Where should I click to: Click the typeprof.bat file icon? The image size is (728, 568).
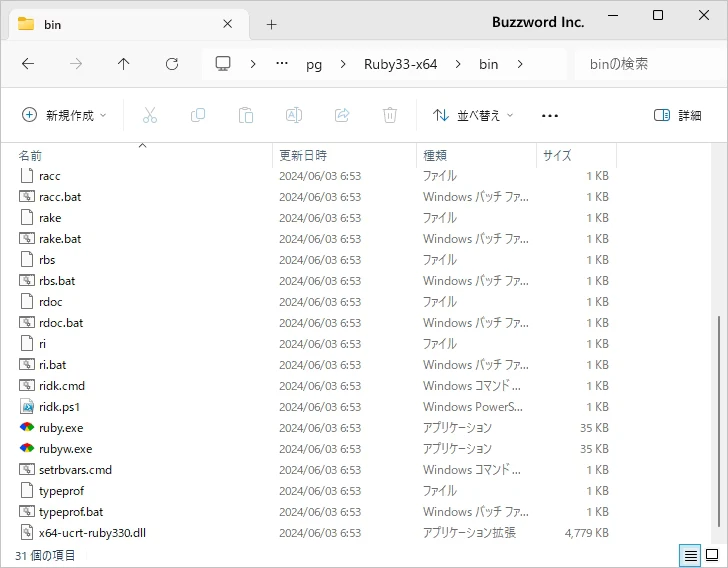pos(27,511)
